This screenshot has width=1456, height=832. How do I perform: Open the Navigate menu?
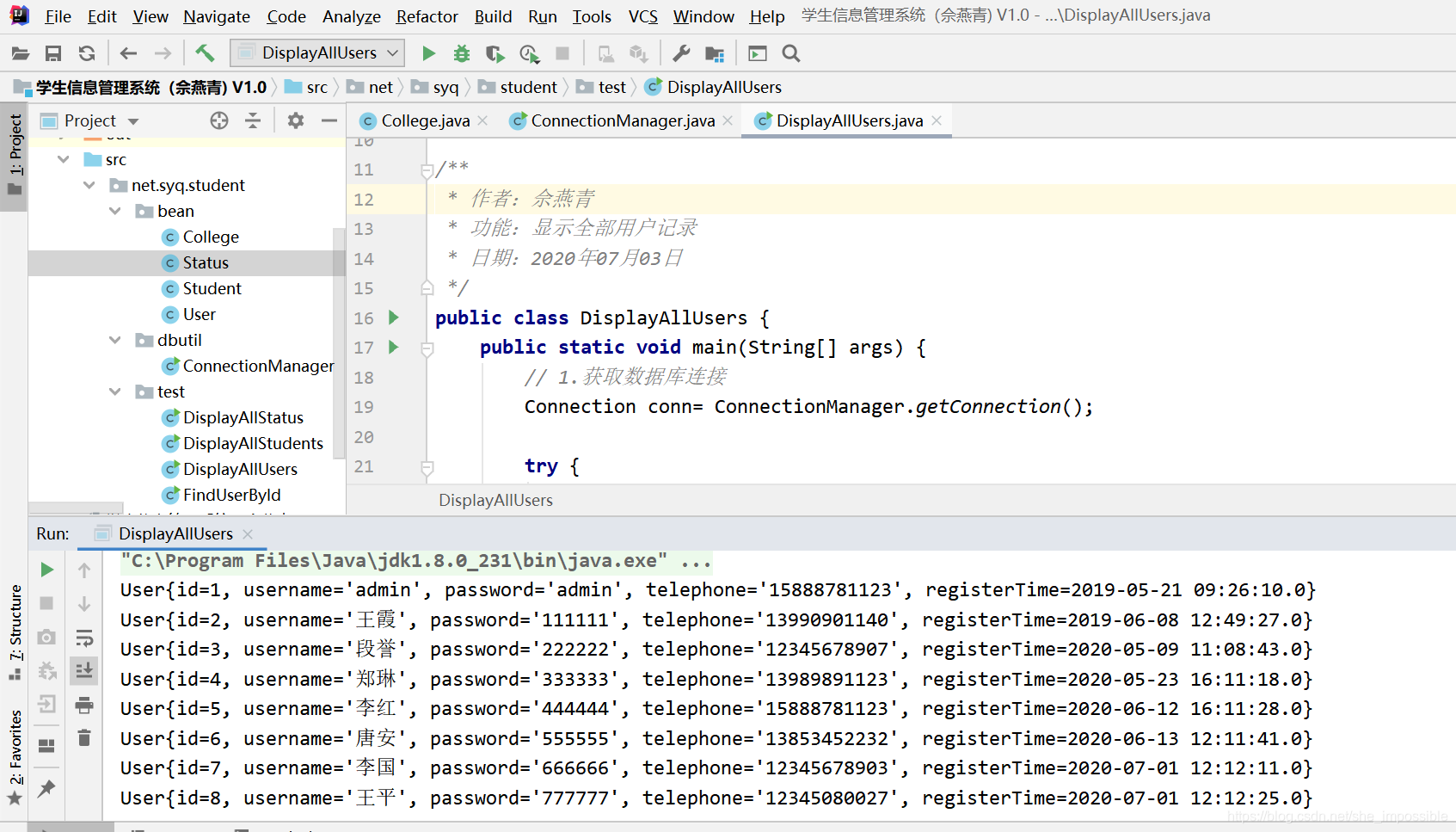tap(217, 16)
